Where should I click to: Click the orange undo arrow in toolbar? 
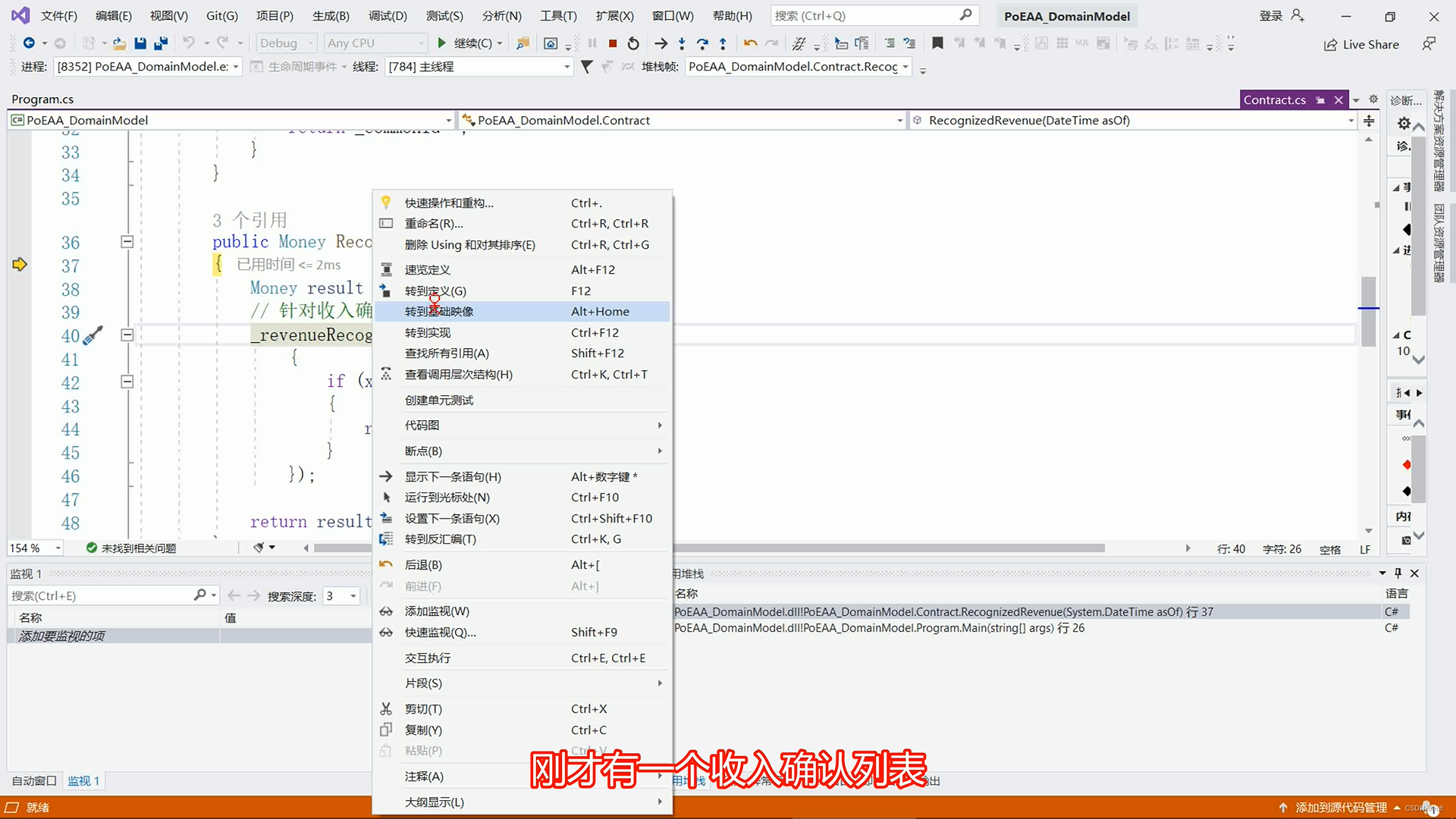(x=750, y=44)
